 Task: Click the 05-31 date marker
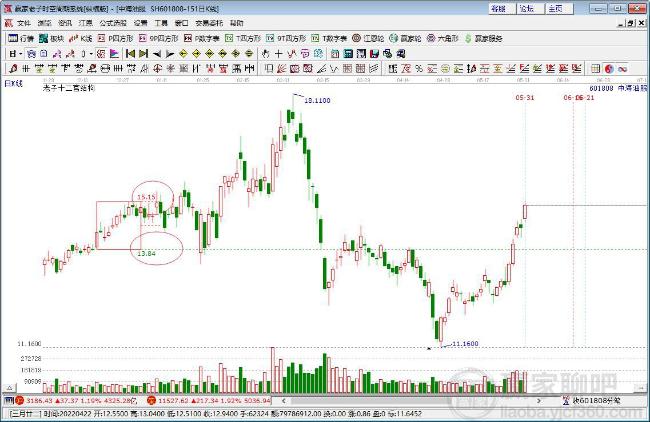tap(525, 97)
